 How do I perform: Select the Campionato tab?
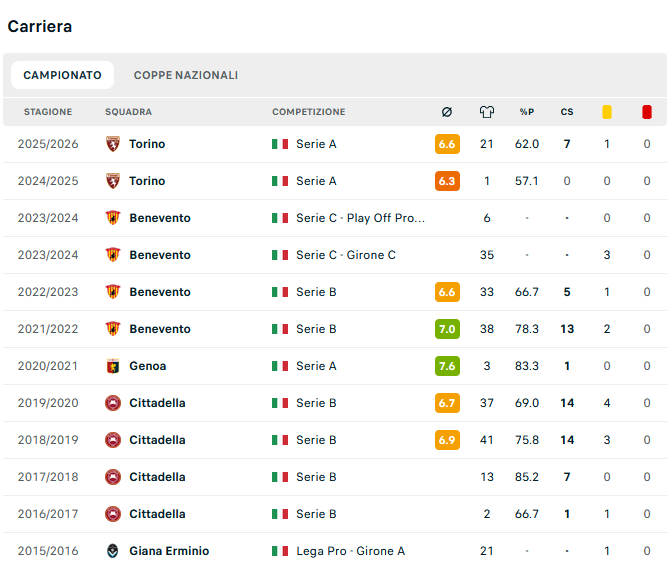(62, 75)
